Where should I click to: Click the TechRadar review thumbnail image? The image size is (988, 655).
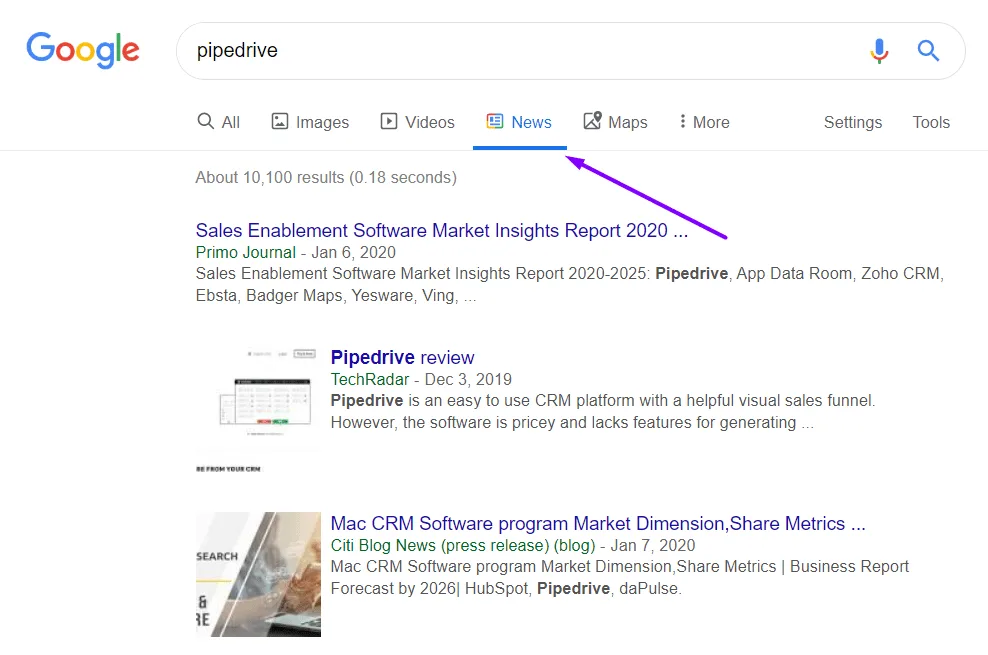[258, 410]
